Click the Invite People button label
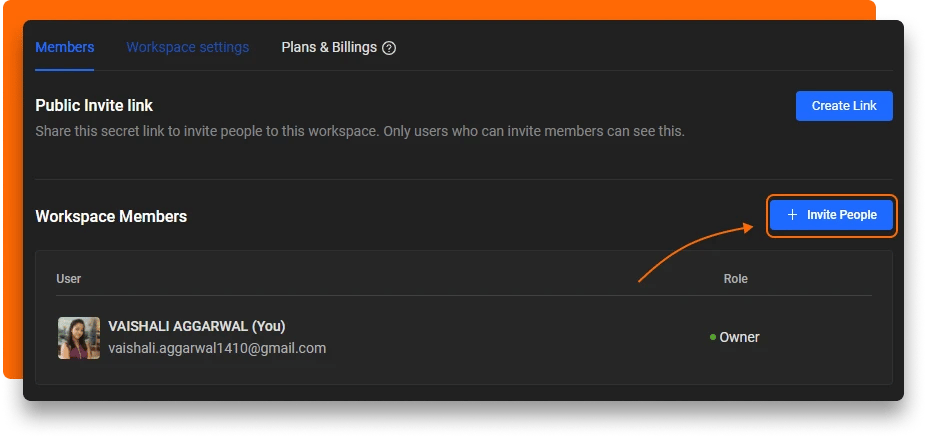 [x=842, y=215]
